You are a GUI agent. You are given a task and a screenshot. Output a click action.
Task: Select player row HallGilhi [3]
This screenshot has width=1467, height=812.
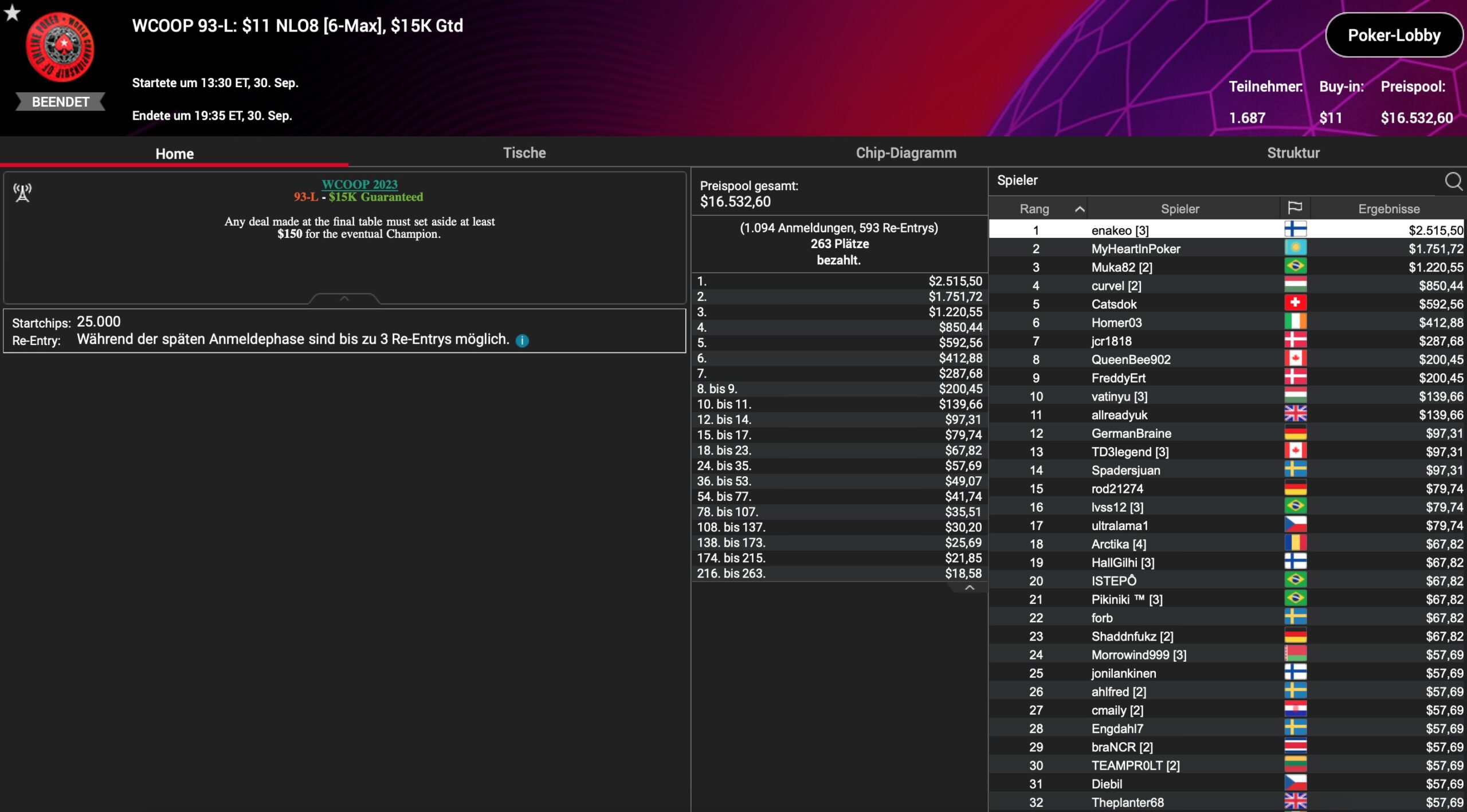pos(1226,562)
